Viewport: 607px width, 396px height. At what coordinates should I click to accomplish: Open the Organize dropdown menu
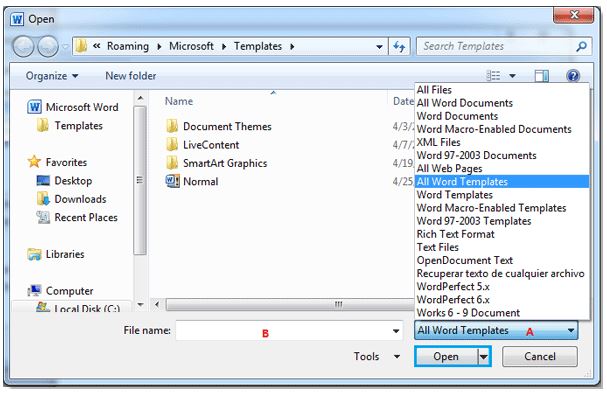click(52, 76)
